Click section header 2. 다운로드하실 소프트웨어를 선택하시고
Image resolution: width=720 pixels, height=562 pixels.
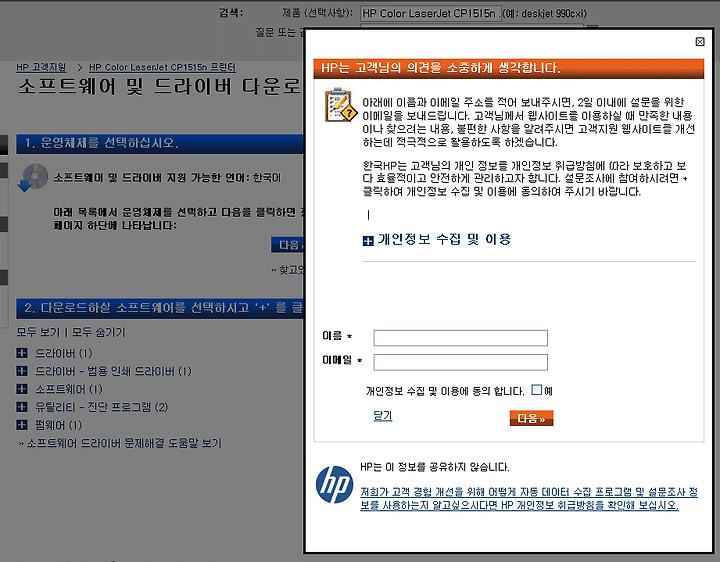(x=160, y=308)
